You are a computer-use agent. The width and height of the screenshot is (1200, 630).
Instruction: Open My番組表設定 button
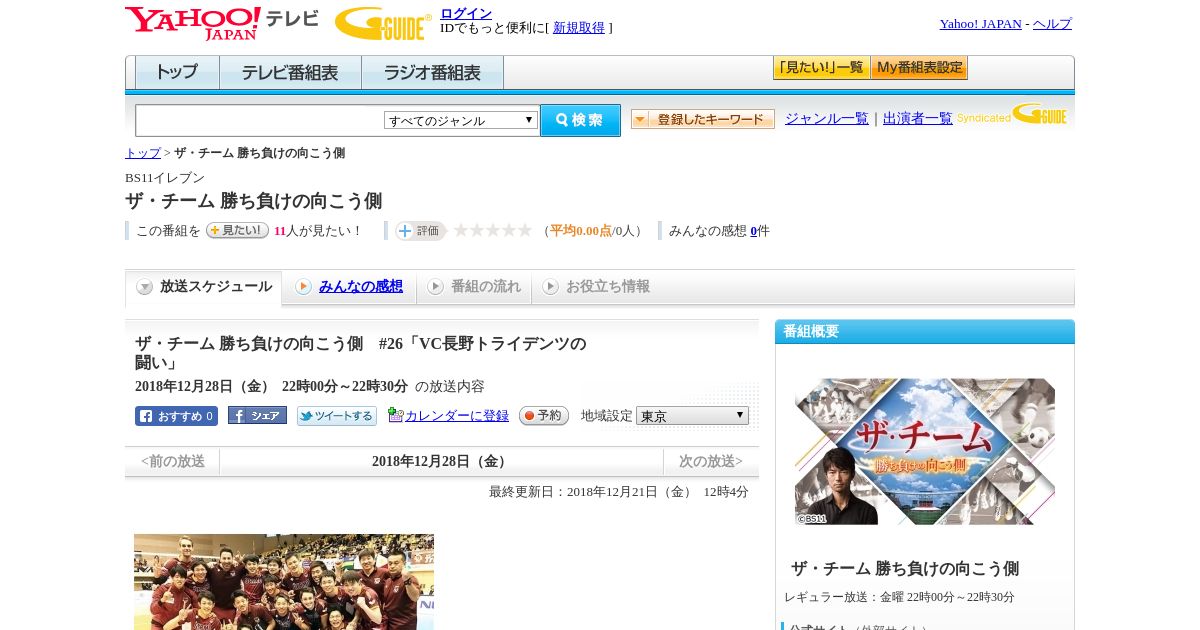919,68
